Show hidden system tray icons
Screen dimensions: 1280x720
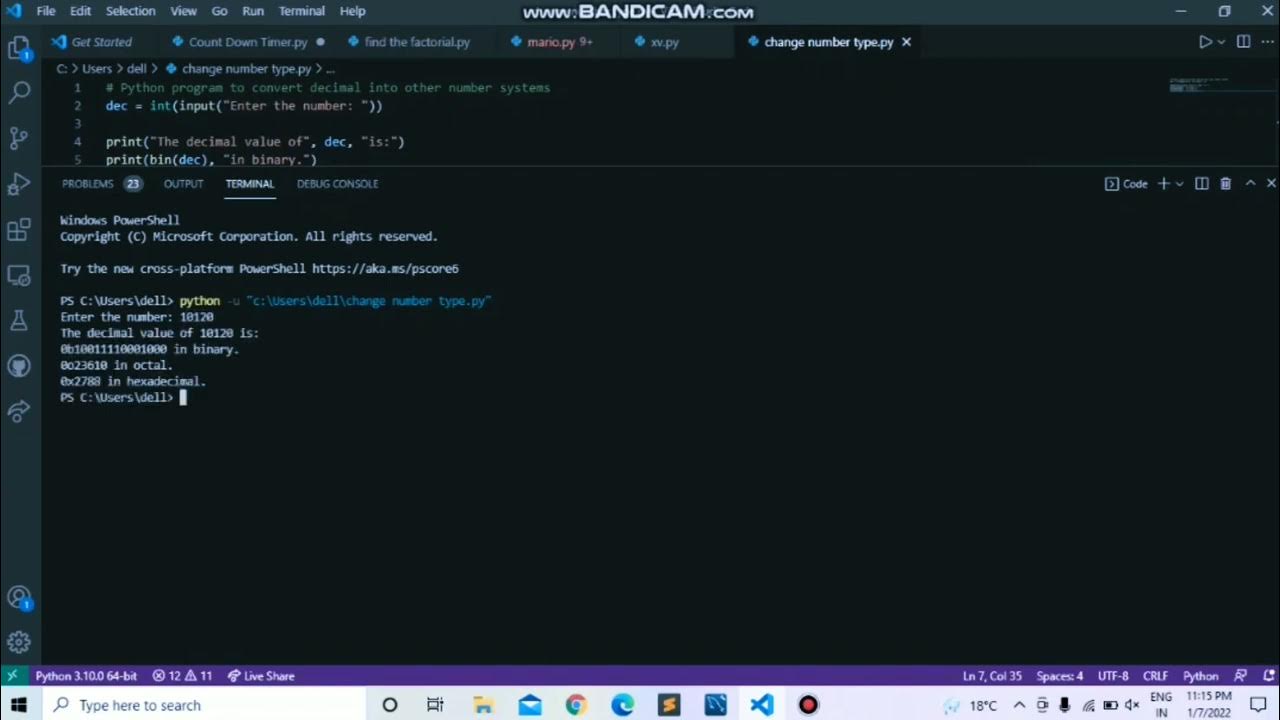[x=1019, y=705]
